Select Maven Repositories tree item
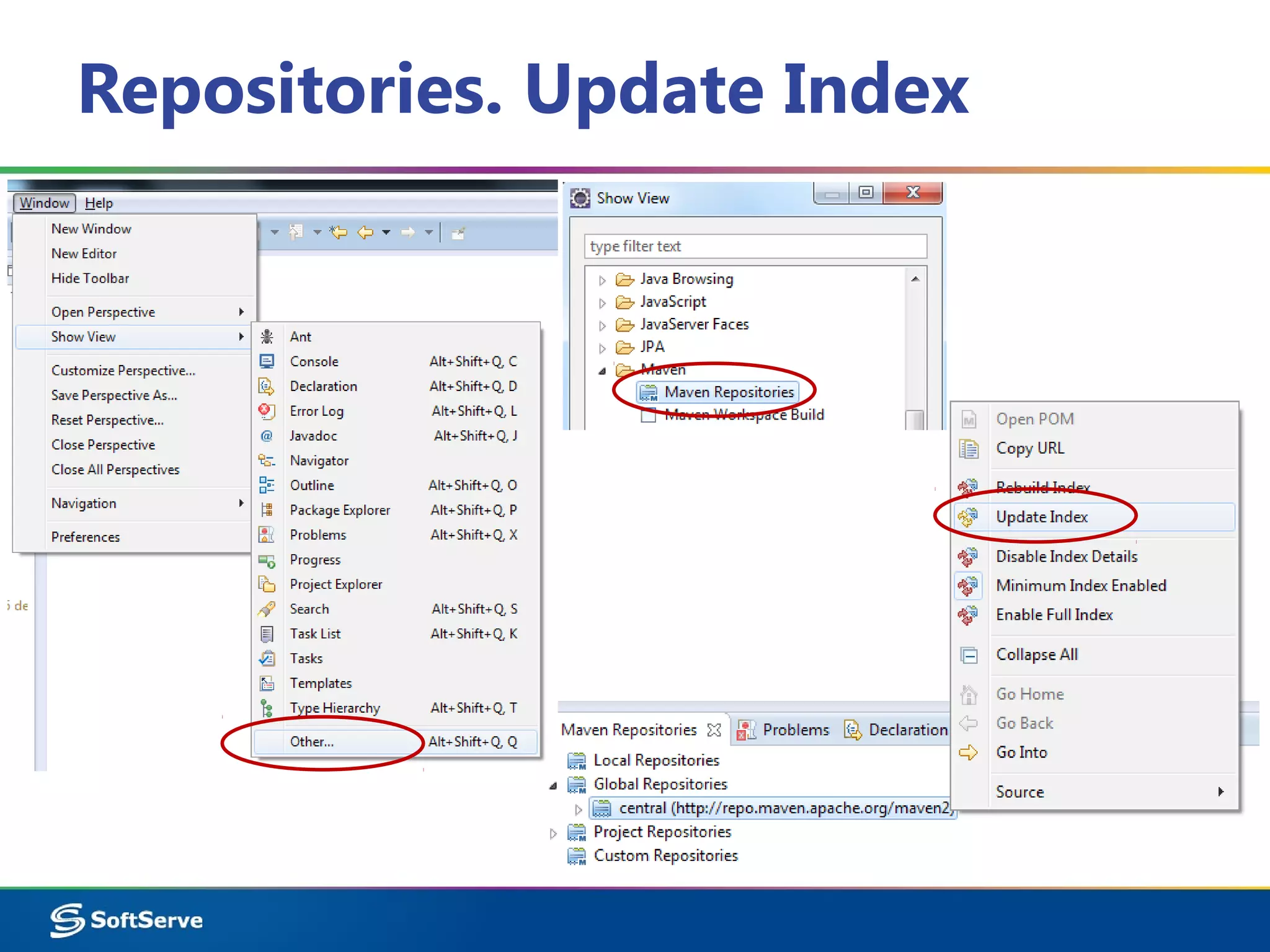 point(718,392)
